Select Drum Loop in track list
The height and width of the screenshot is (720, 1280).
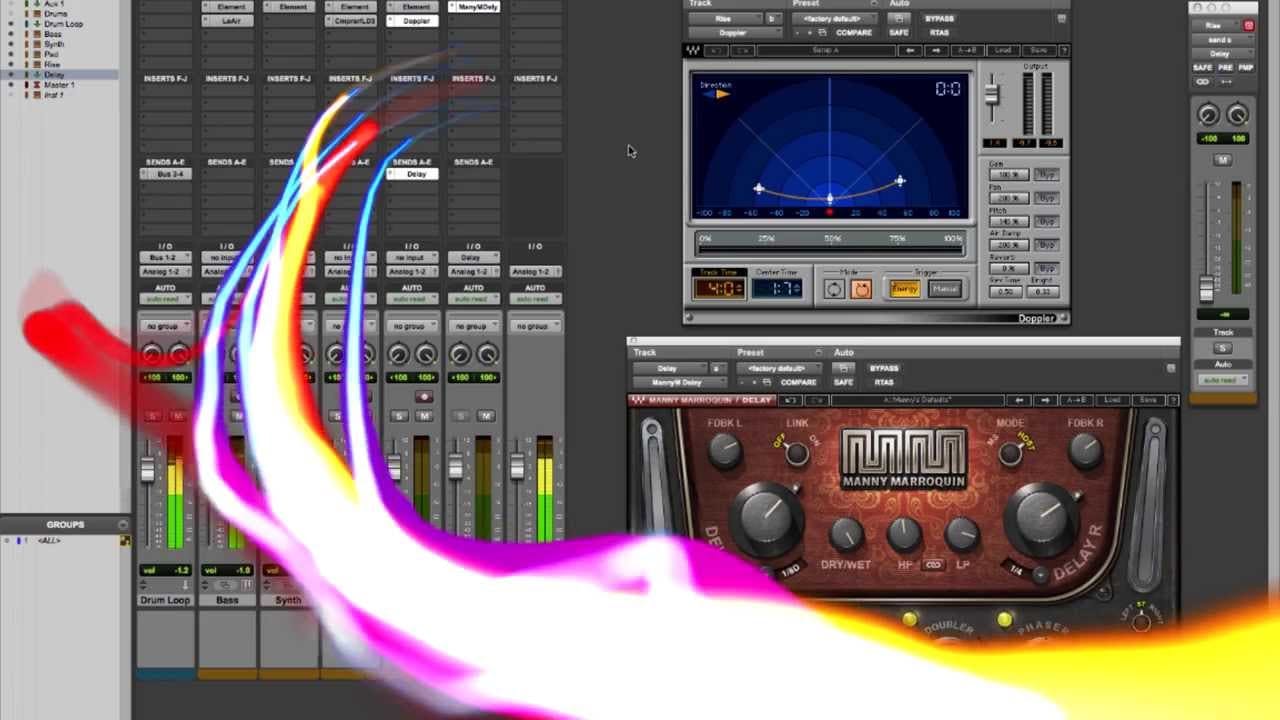click(x=63, y=24)
